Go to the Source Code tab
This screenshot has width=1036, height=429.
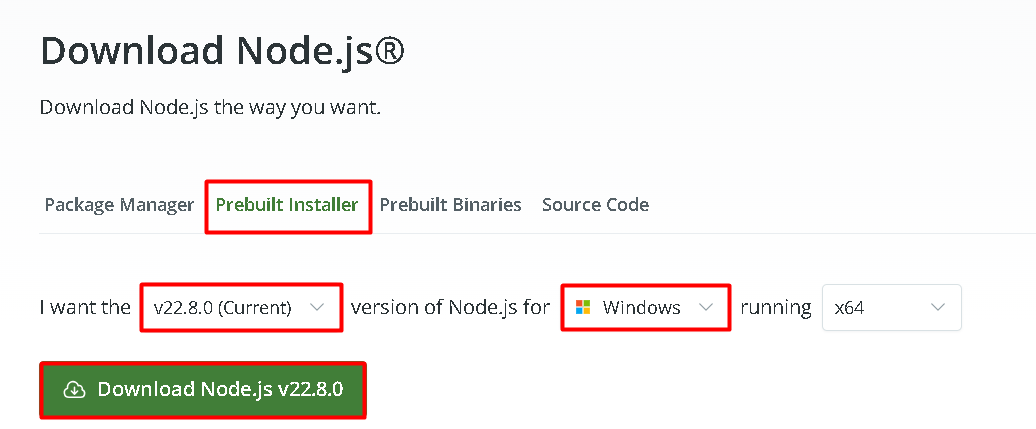[x=595, y=205]
